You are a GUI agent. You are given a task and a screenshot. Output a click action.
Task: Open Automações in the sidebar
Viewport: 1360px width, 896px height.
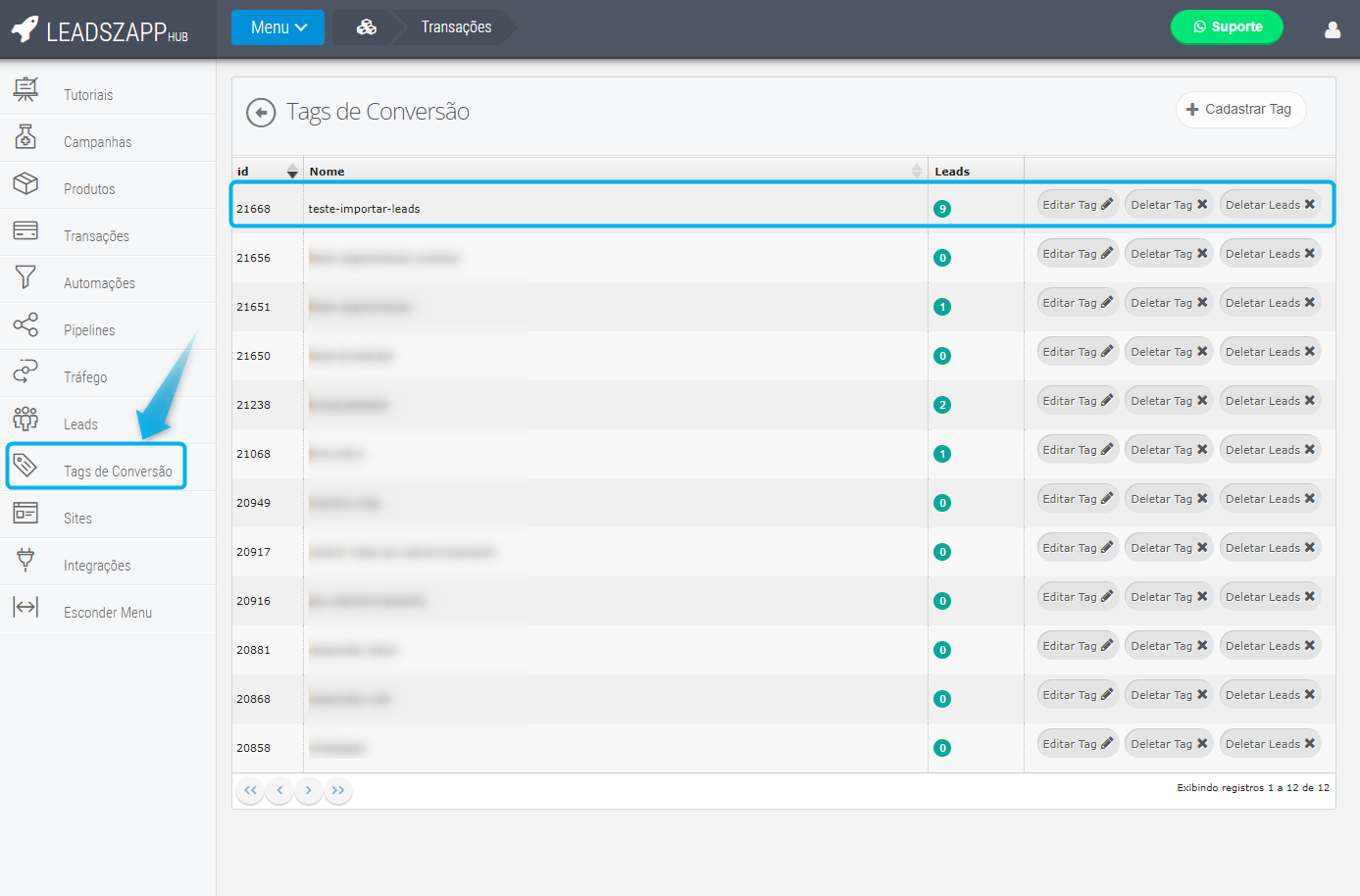pyautogui.click(x=99, y=283)
